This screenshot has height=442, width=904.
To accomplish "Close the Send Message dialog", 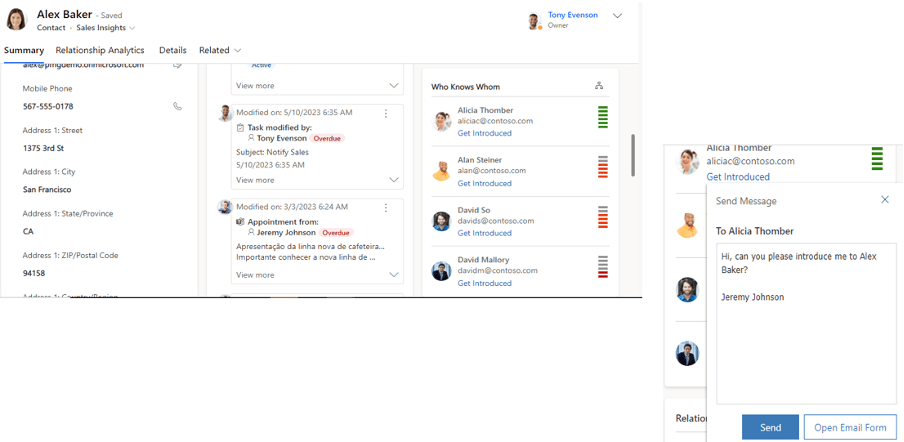I will pos(884,200).
